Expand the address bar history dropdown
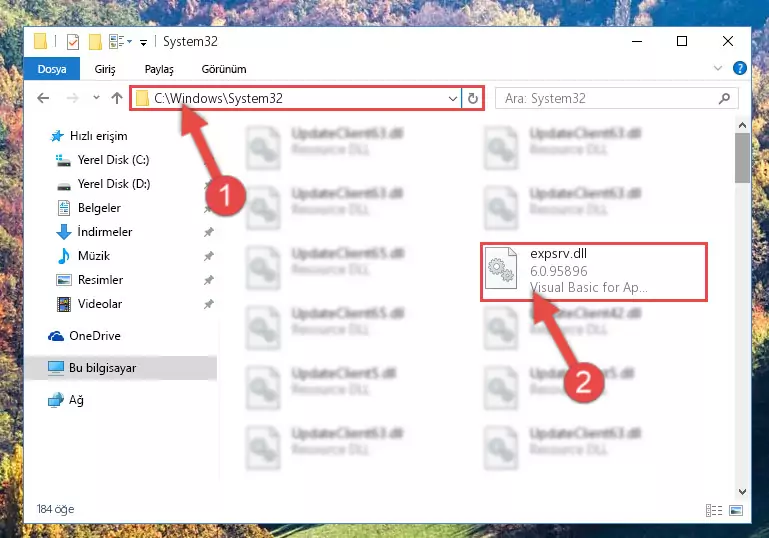769x538 pixels. tap(453, 99)
